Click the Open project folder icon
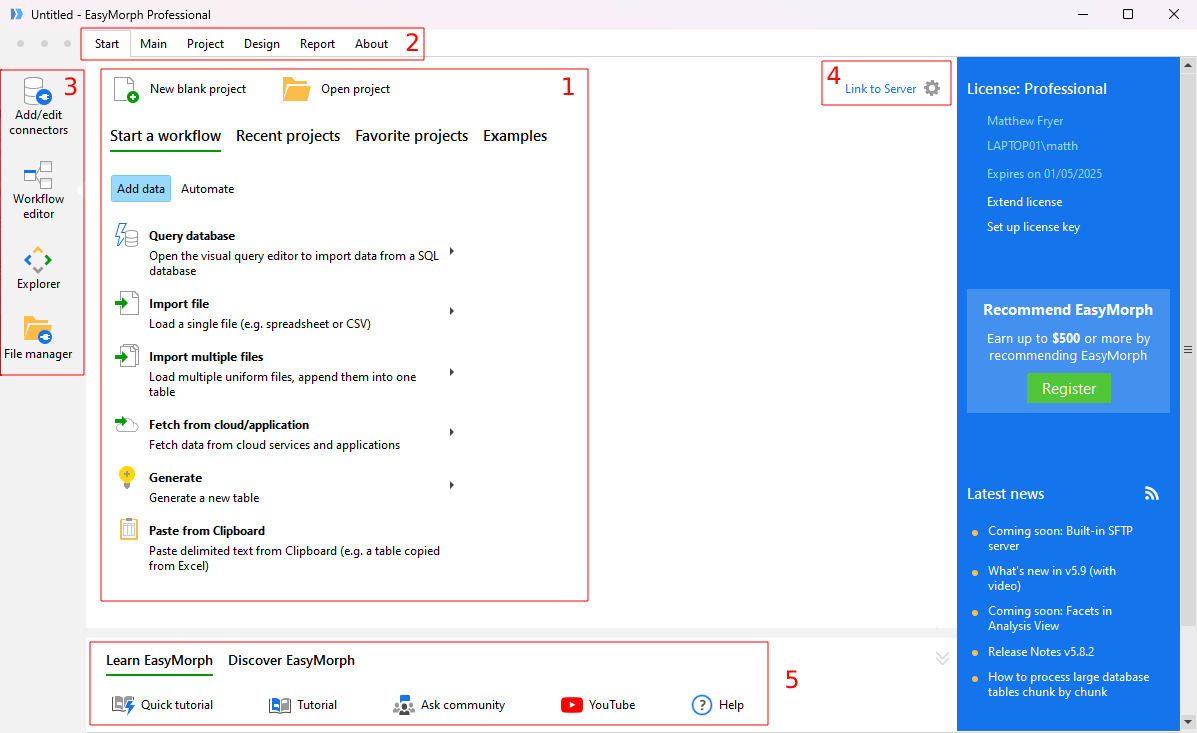This screenshot has height=733, width=1197. click(x=296, y=89)
